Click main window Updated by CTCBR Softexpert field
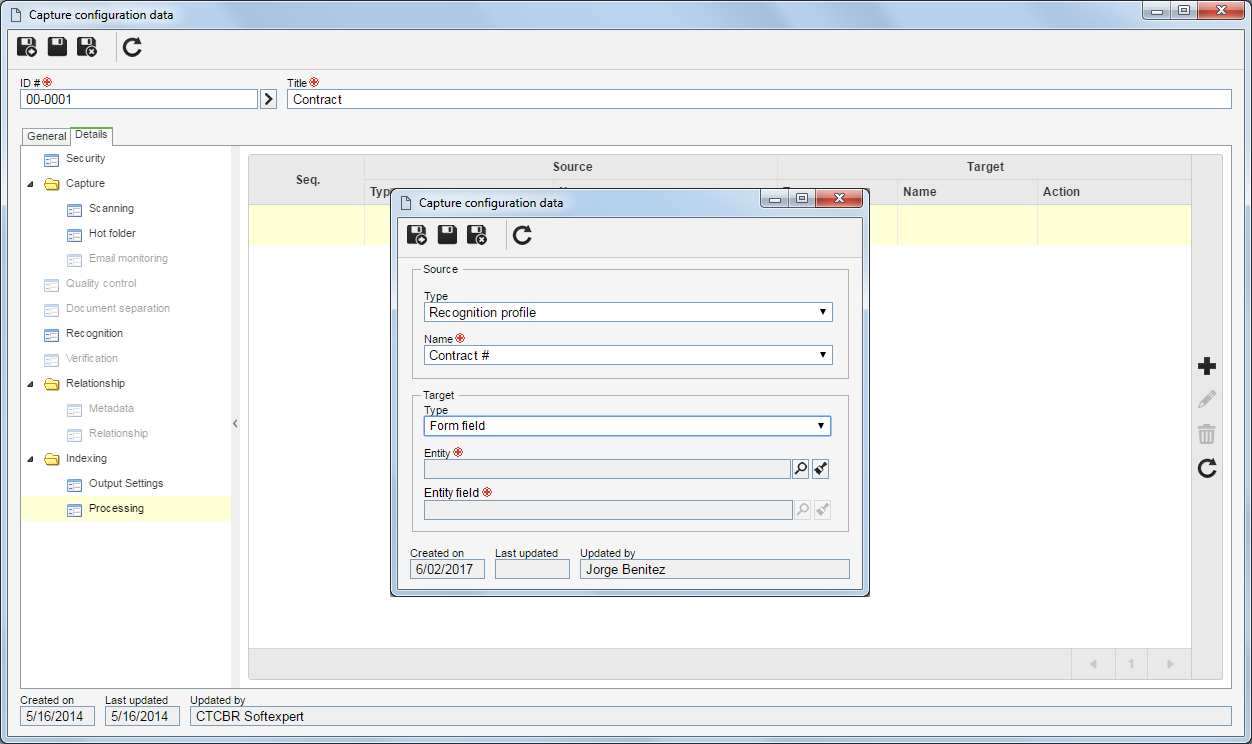The width and height of the screenshot is (1252, 744). click(710, 716)
